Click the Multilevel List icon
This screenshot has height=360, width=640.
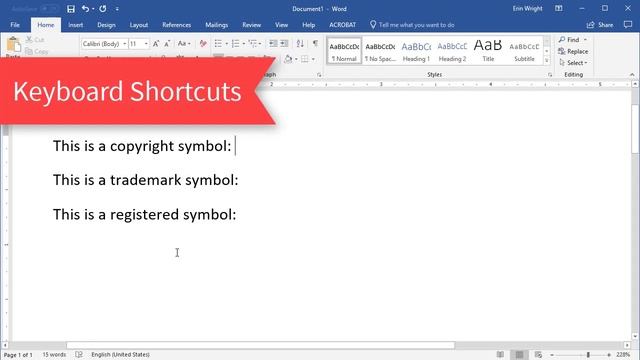(253, 44)
